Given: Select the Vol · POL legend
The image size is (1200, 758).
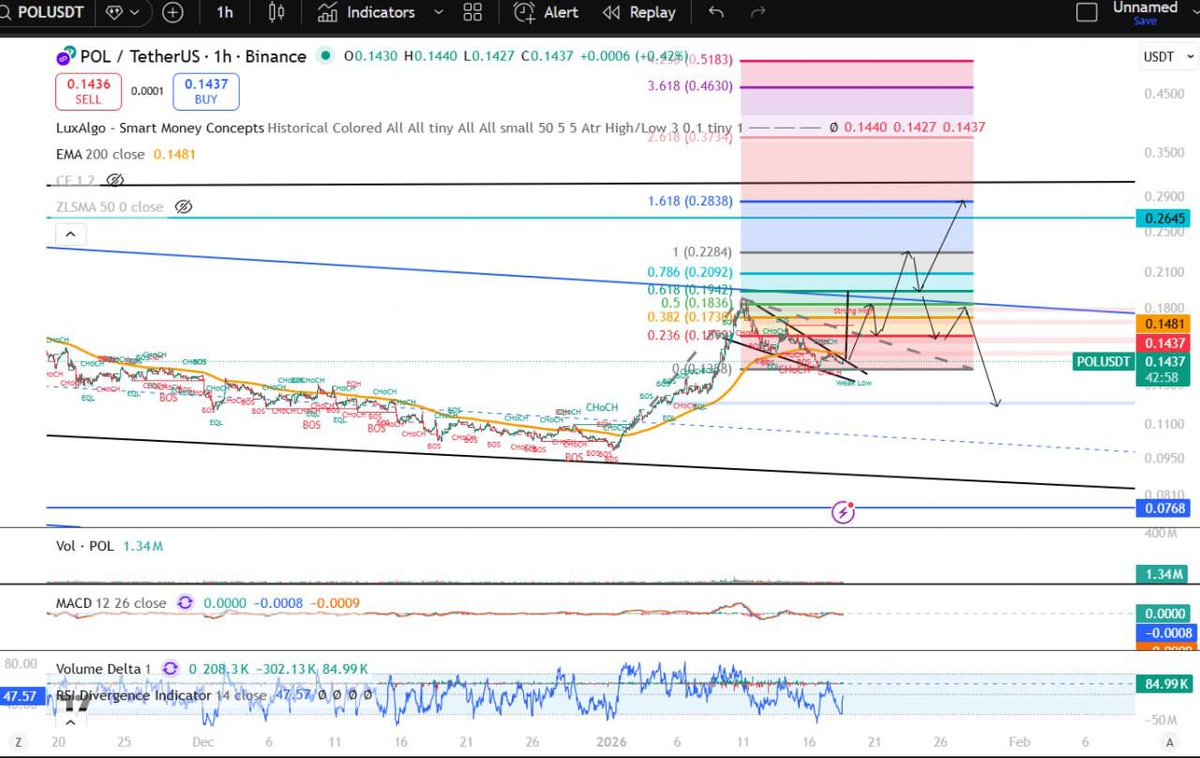Looking at the screenshot, I should [x=87, y=546].
